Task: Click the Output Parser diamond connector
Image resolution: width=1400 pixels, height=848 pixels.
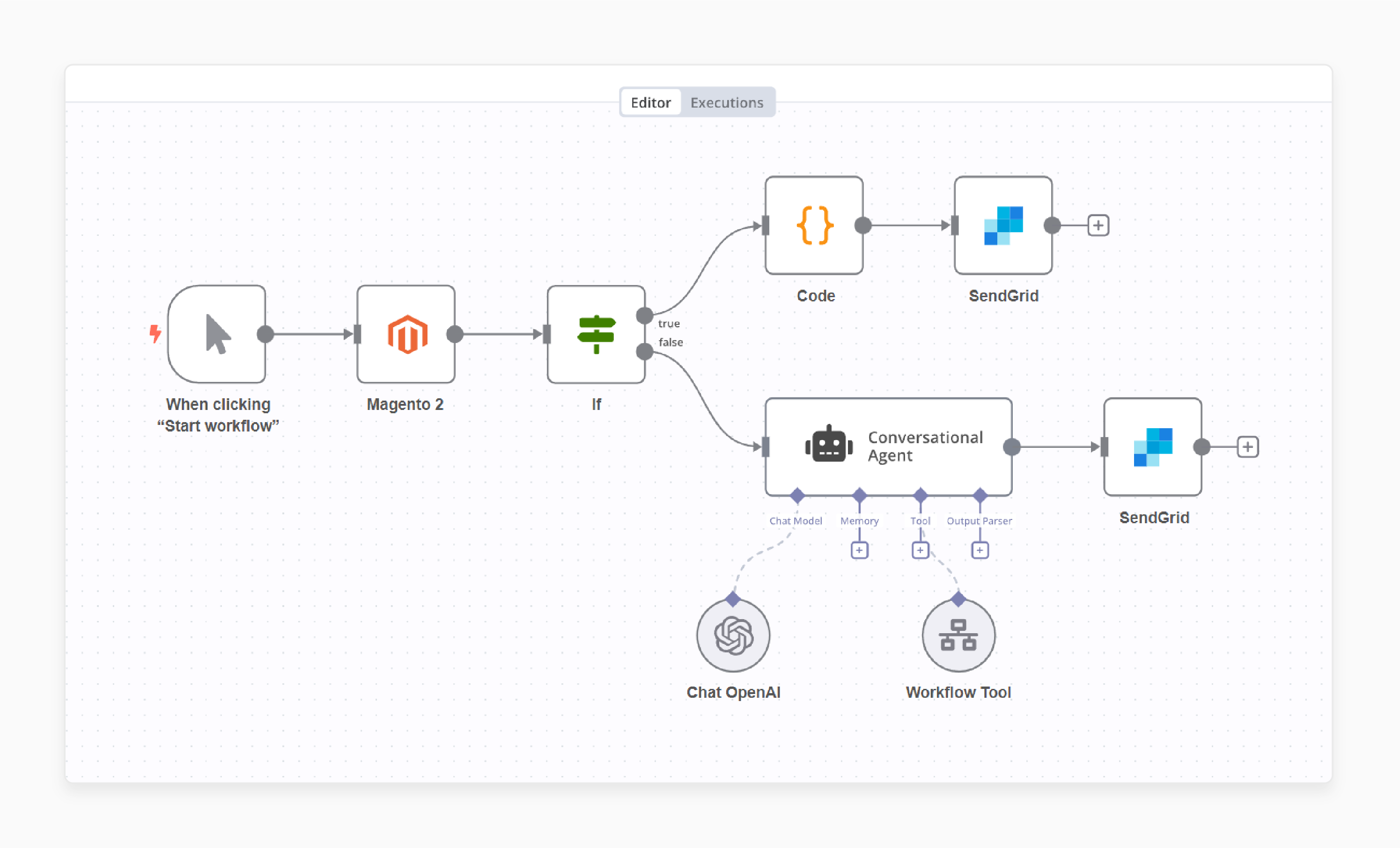Action: coord(980,495)
